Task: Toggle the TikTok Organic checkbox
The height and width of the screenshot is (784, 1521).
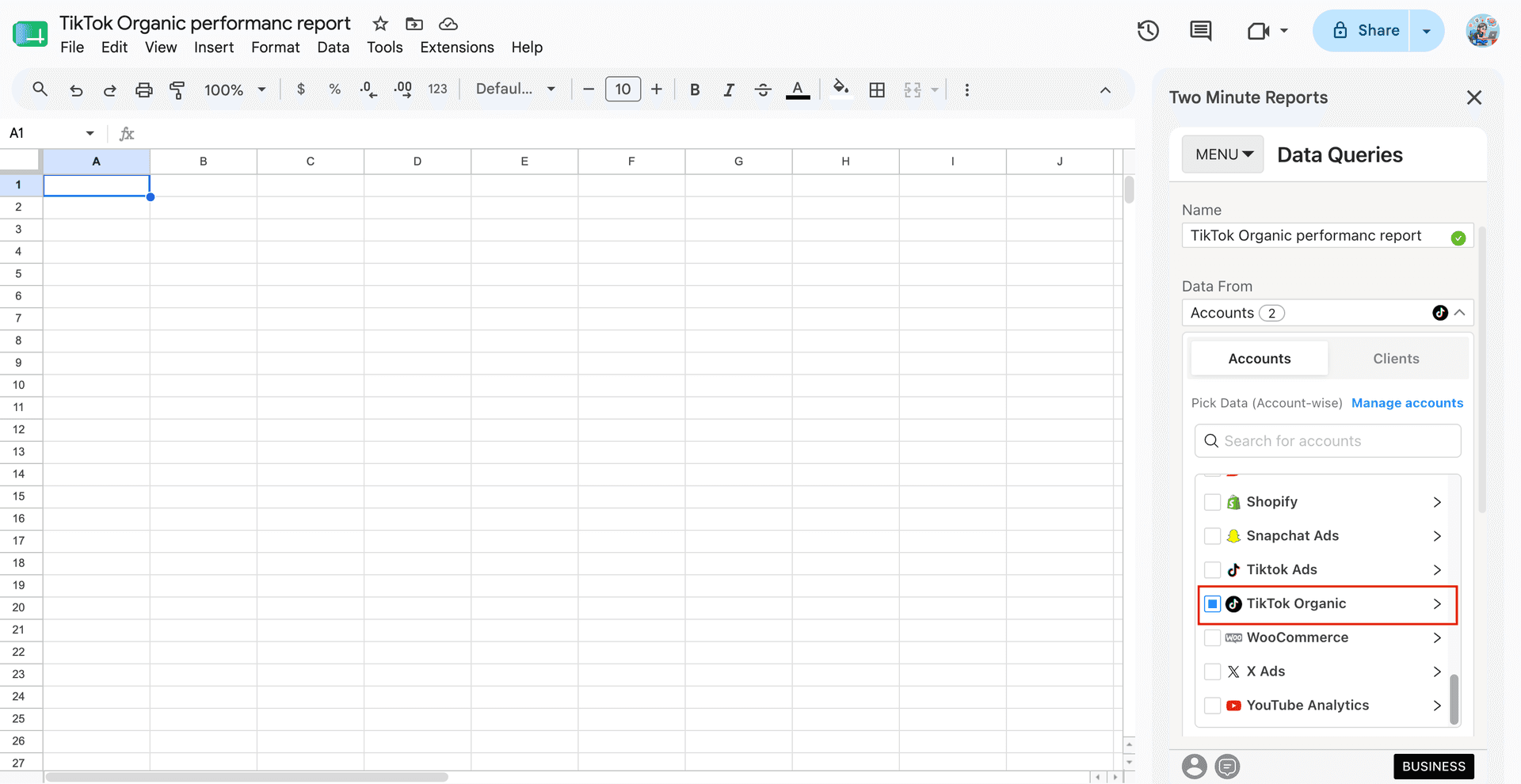Action: pos(1212,604)
